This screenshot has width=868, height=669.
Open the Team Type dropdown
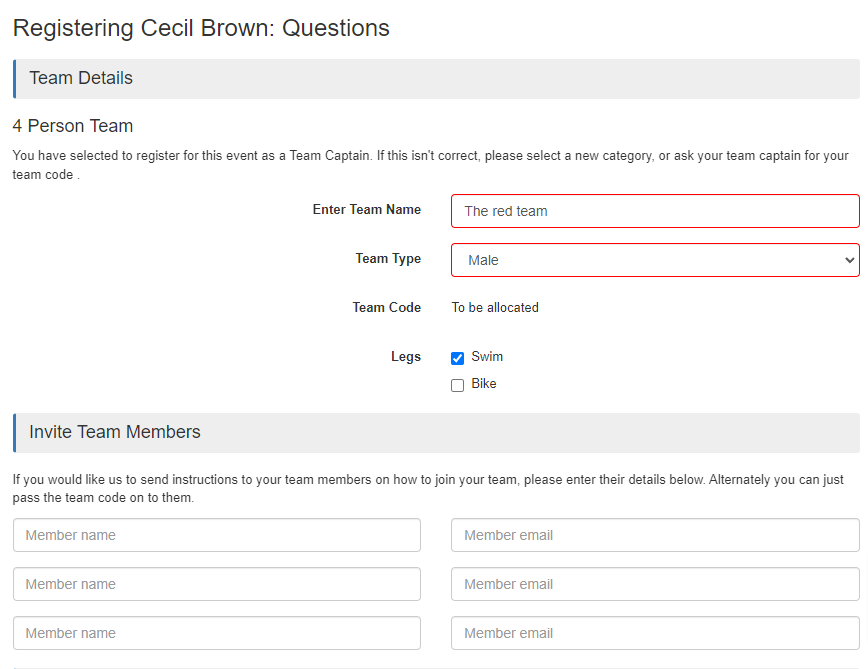655,260
